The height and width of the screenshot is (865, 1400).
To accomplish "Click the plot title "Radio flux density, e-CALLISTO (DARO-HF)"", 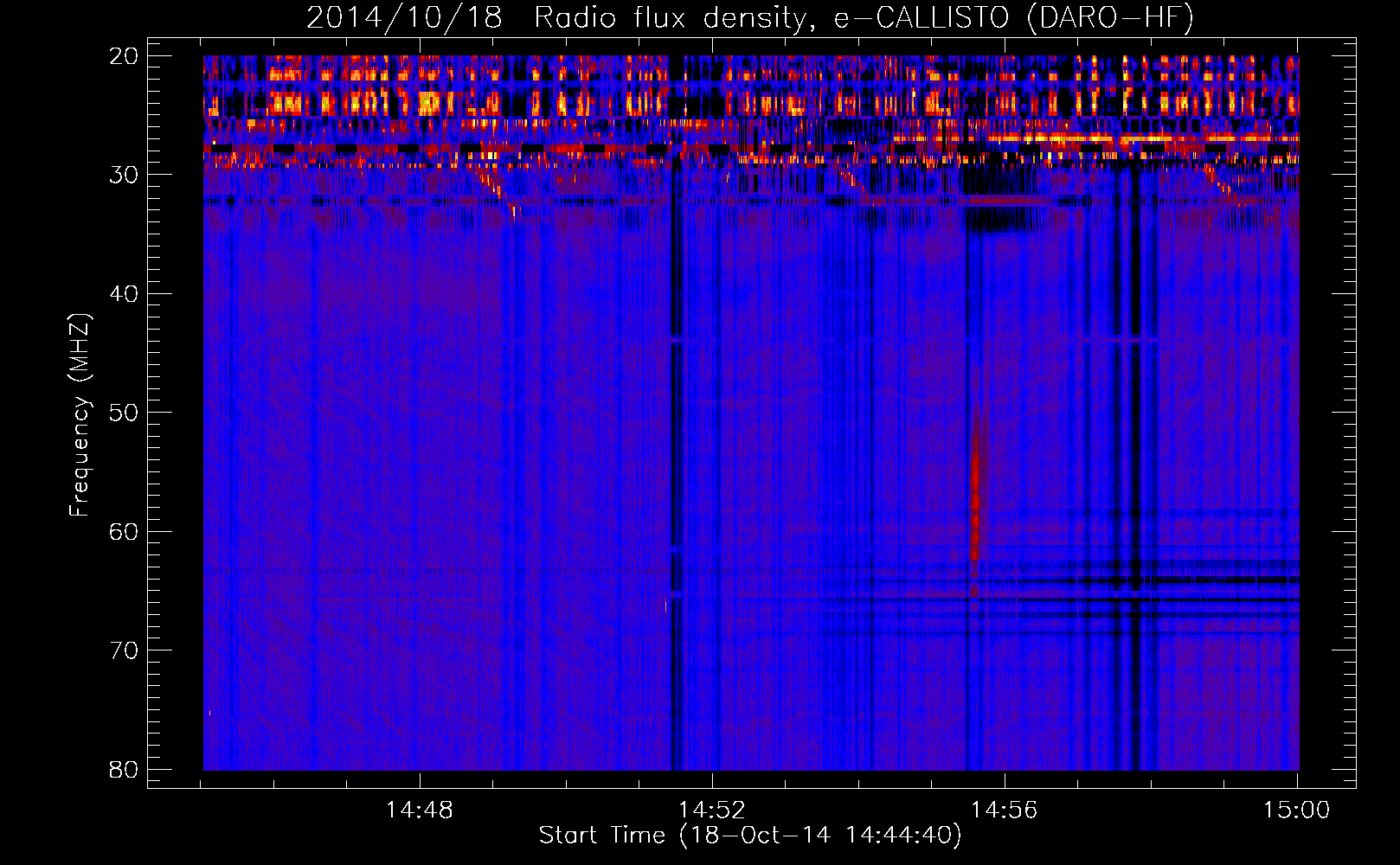I will pos(864,18).
